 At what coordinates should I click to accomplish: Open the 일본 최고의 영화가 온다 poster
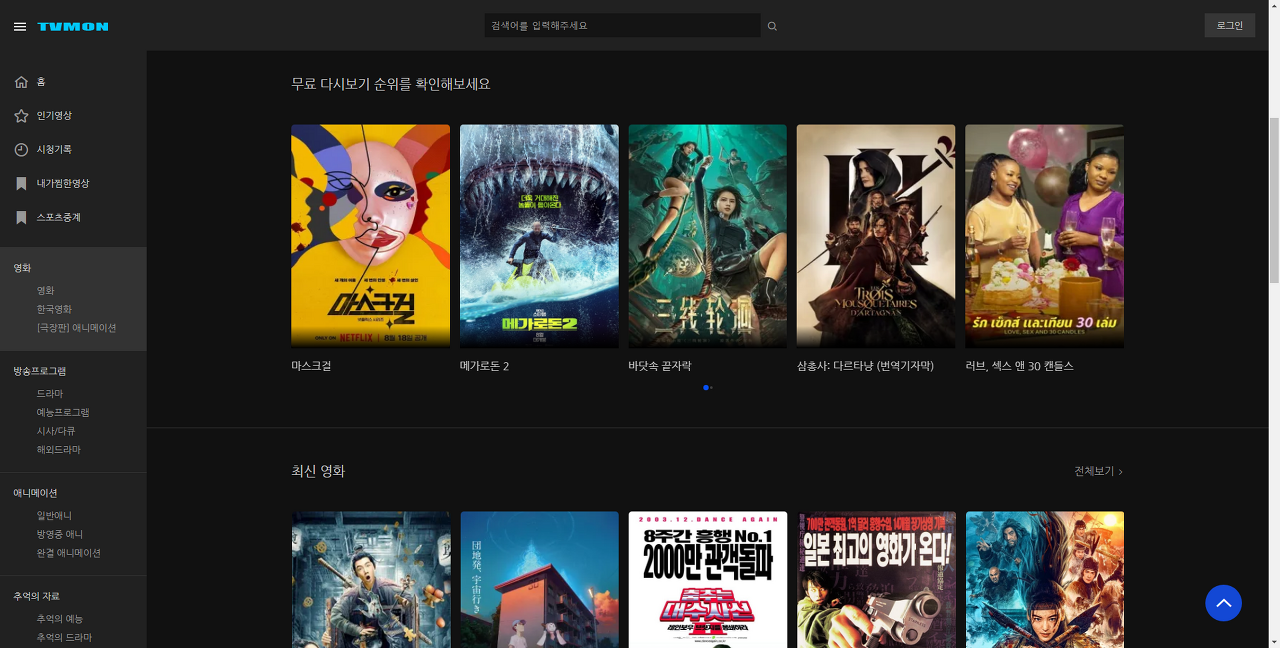pyautogui.click(x=876, y=580)
